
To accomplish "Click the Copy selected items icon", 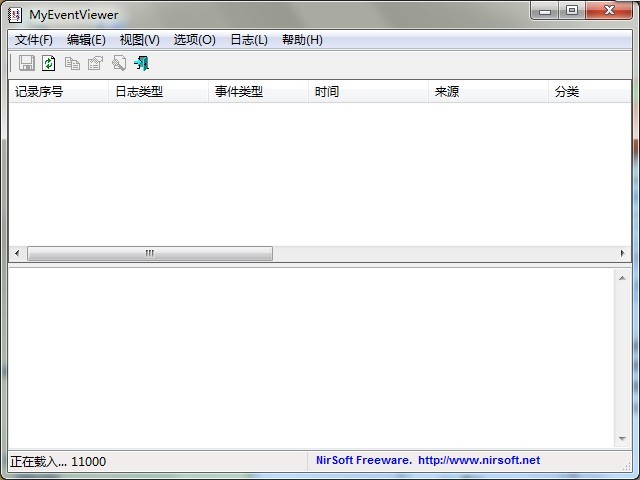I will coord(72,63).
